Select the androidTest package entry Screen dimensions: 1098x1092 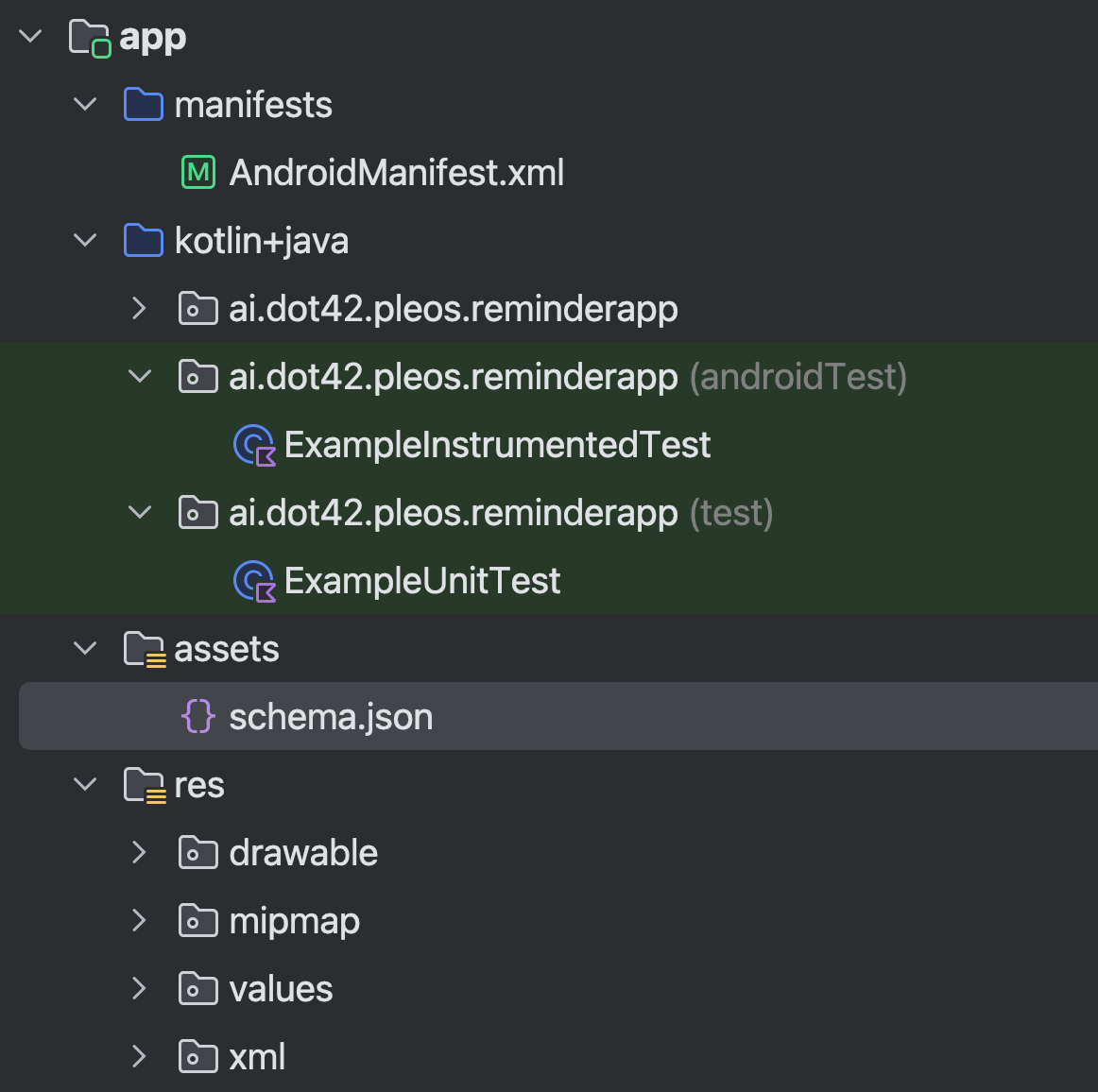454,376
